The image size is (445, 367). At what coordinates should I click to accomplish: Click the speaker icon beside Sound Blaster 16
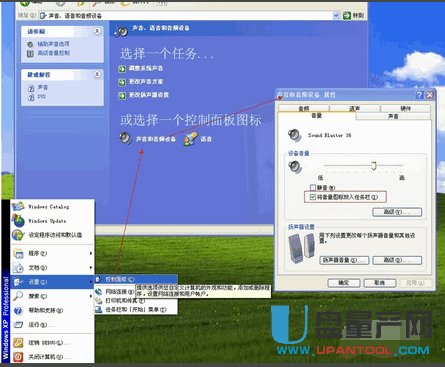tap(295, 135)
